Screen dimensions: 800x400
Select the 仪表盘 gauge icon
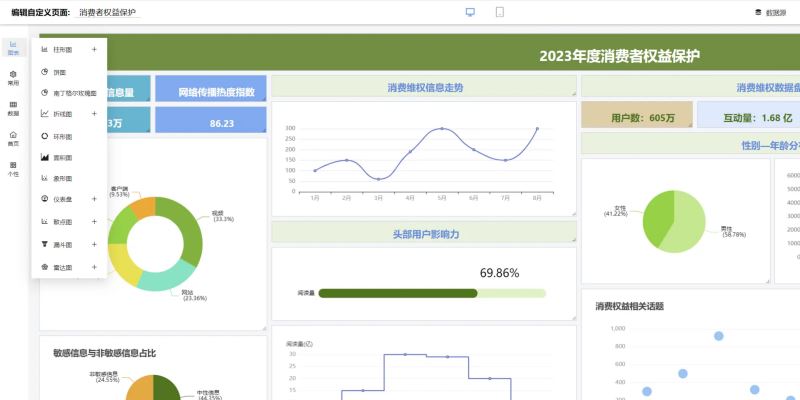point(44,199)
